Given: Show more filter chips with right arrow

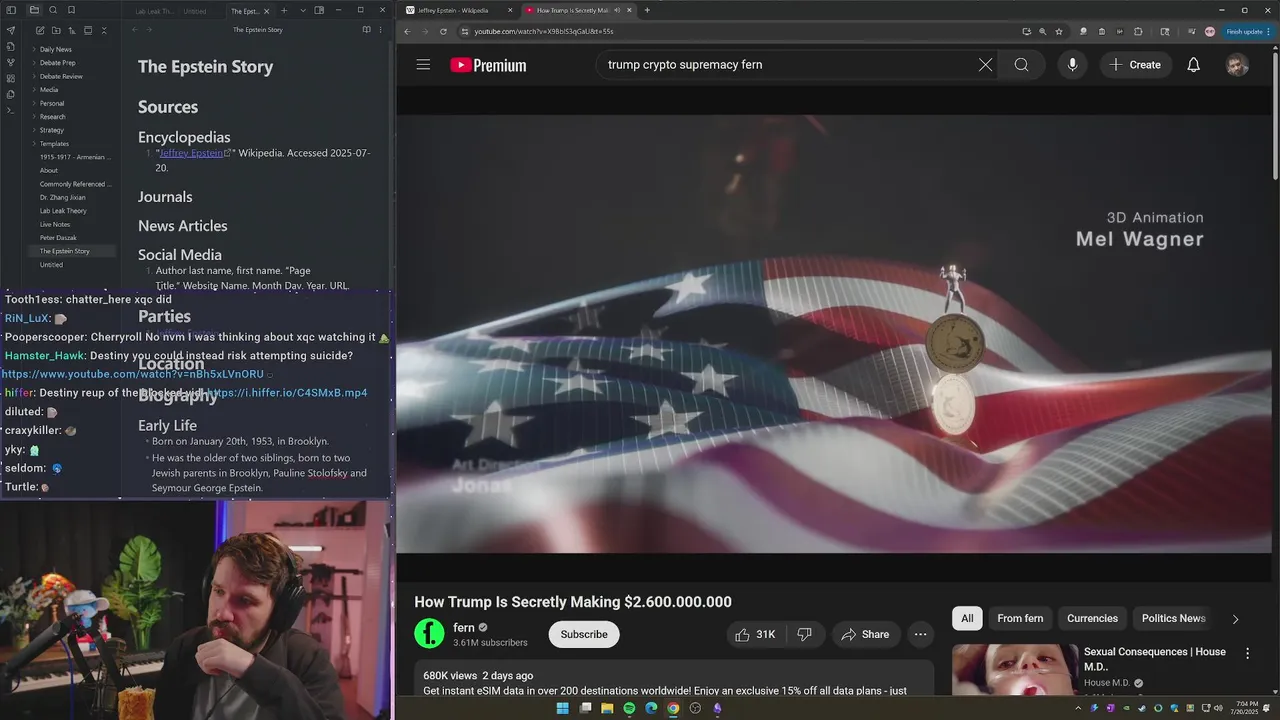Looking at the screenshot, I should [x=1235, y=619].
